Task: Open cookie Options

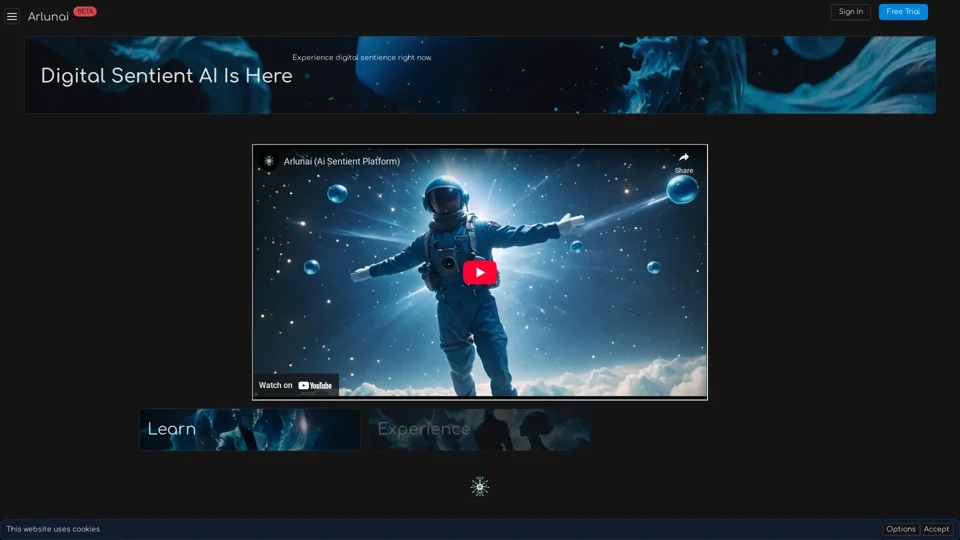Action: [901, 529]
